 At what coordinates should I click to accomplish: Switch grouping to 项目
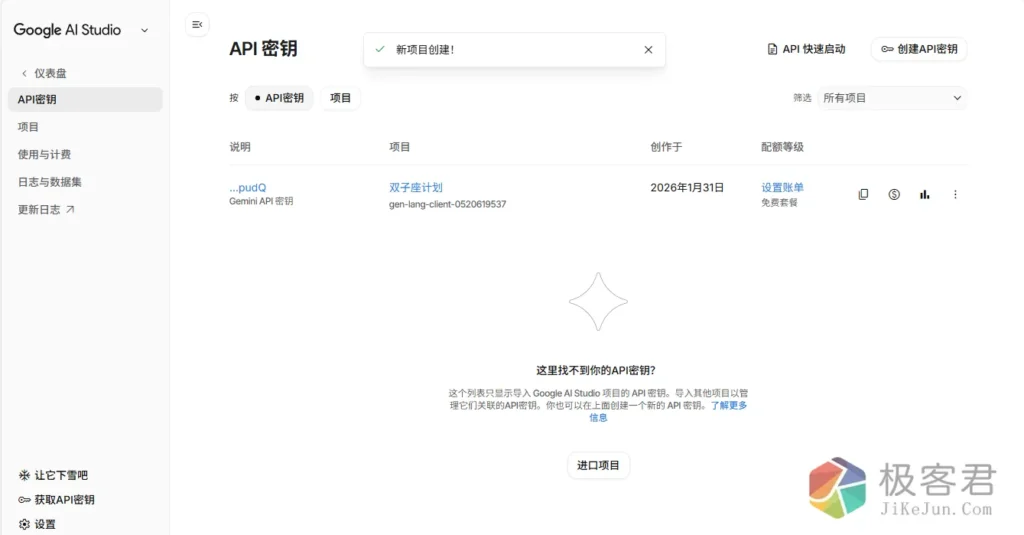pyautogui.click(x=340, y=98)
